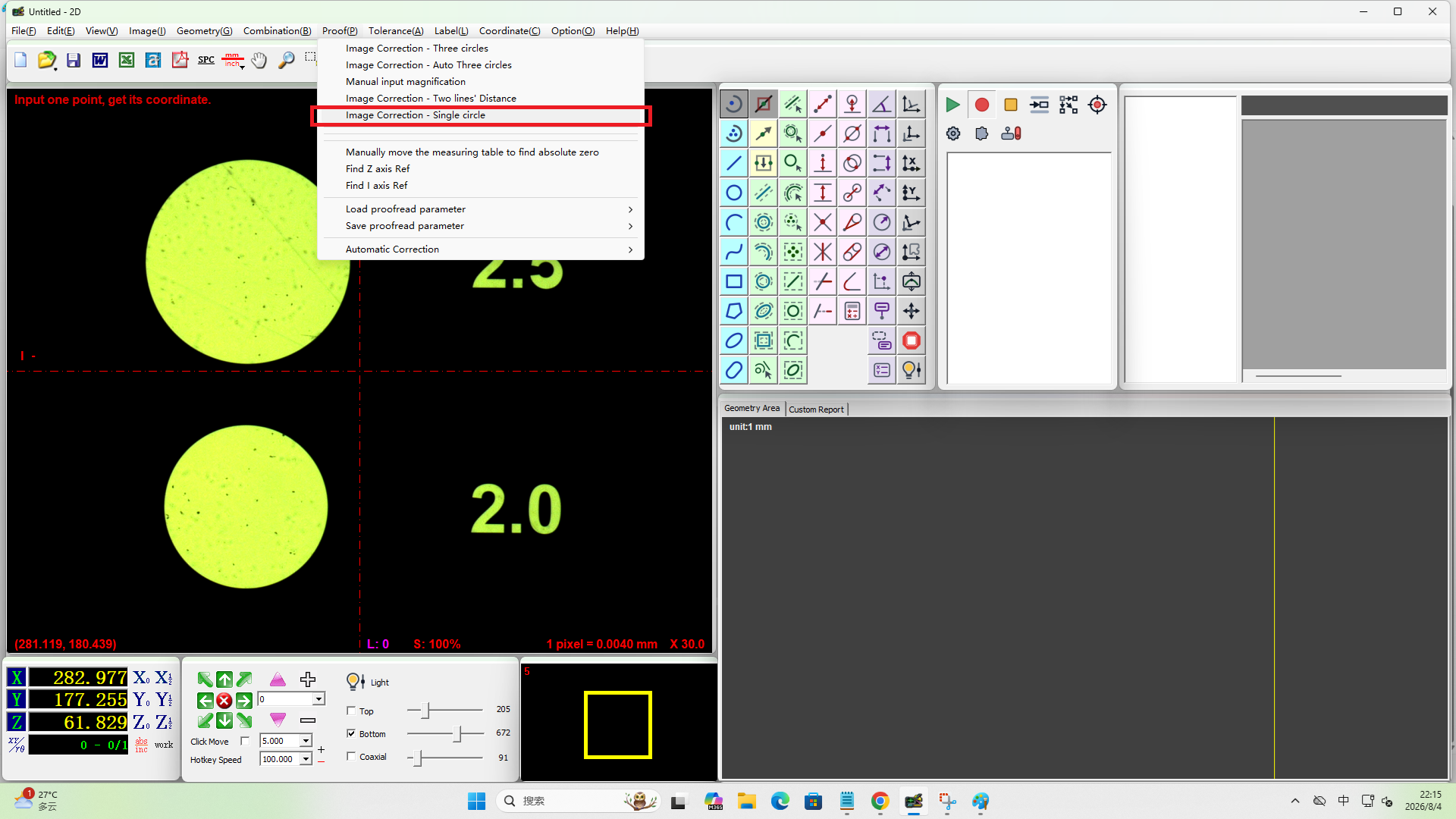The width and height of the screenshot is (1456, 819).
Task: Select the Rectangle measurement tool
Action: tap(733, 281)
